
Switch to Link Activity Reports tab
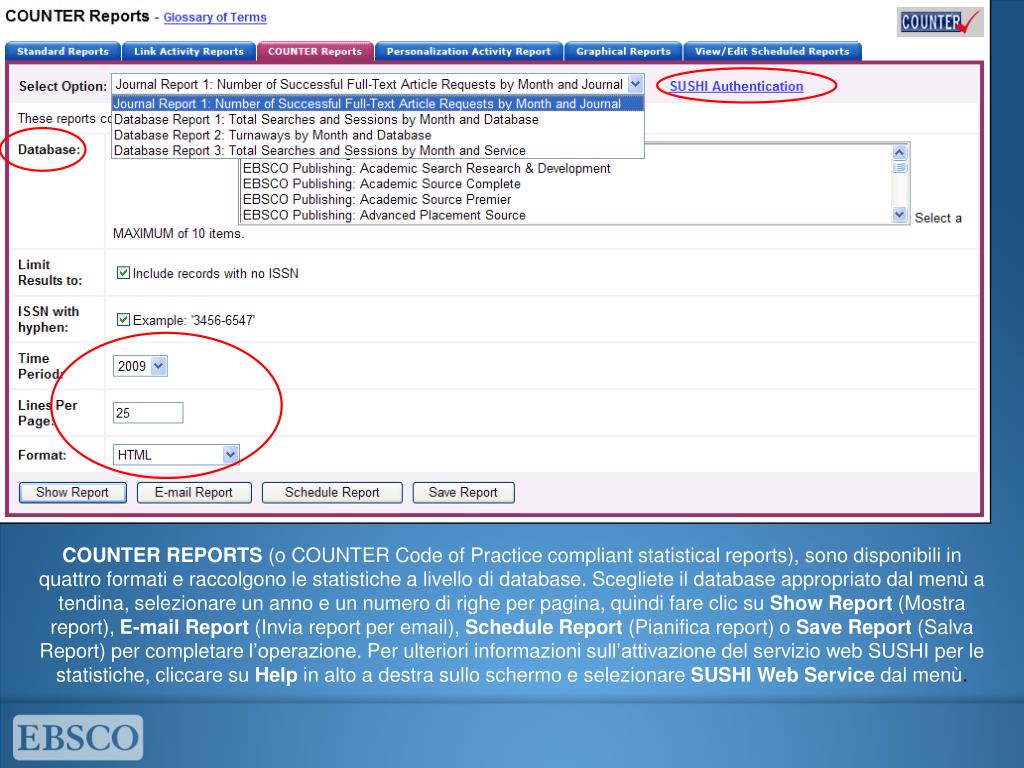tap(189, 52)
